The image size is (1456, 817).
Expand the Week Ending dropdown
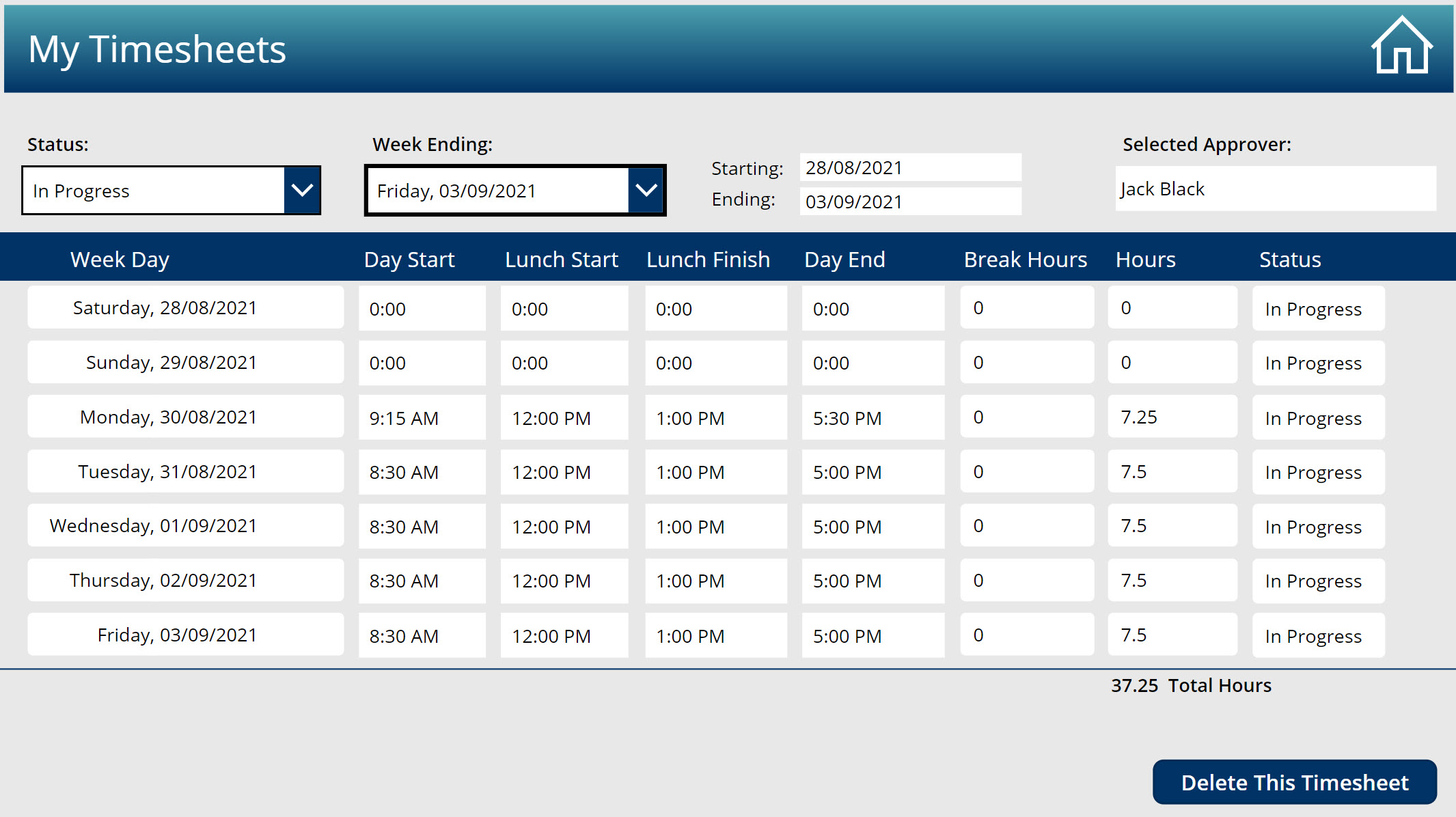click(x=646, y=191)
